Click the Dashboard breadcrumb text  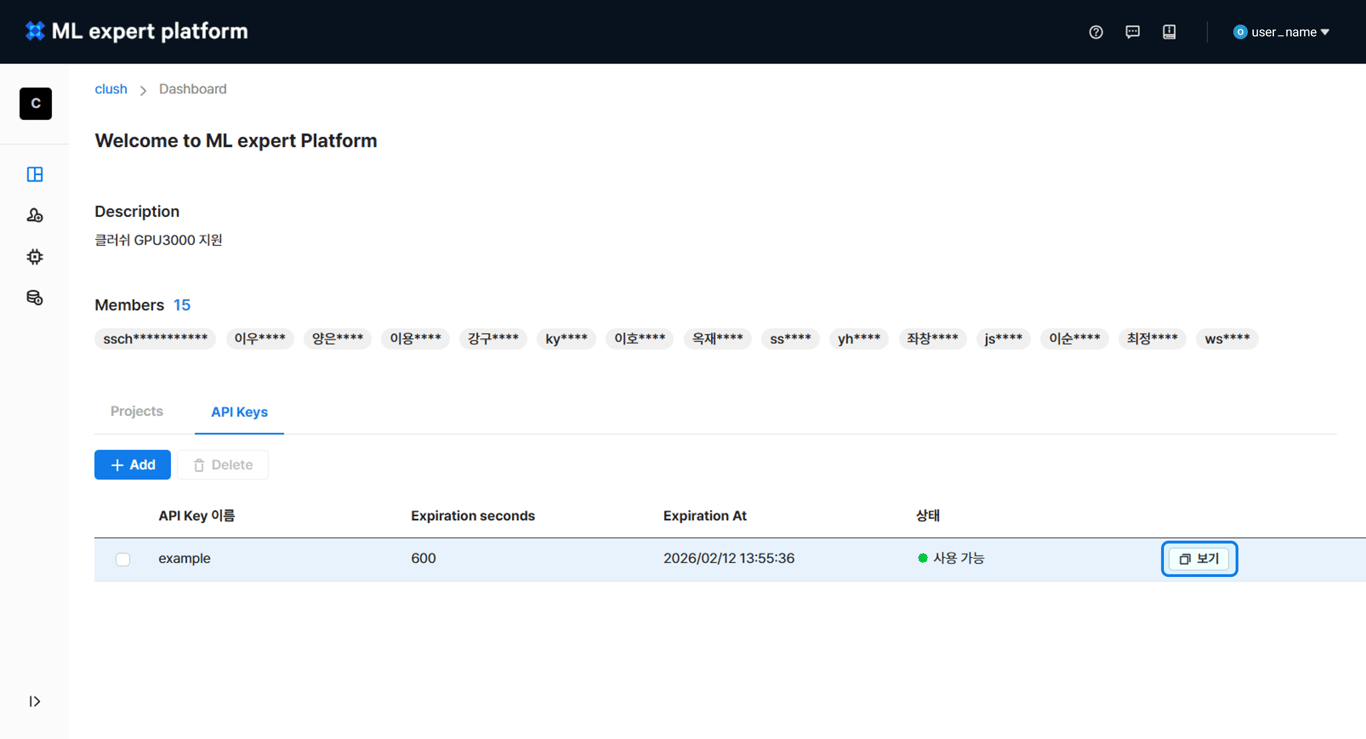(193, 89)
